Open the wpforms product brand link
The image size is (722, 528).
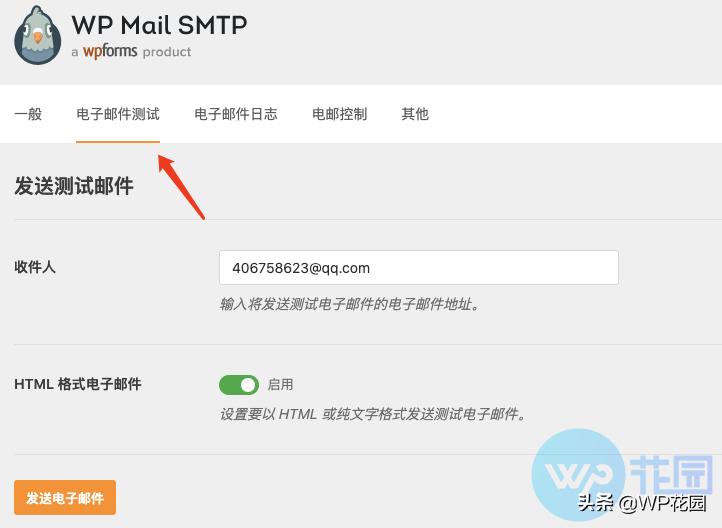click(x=110, y=51)
